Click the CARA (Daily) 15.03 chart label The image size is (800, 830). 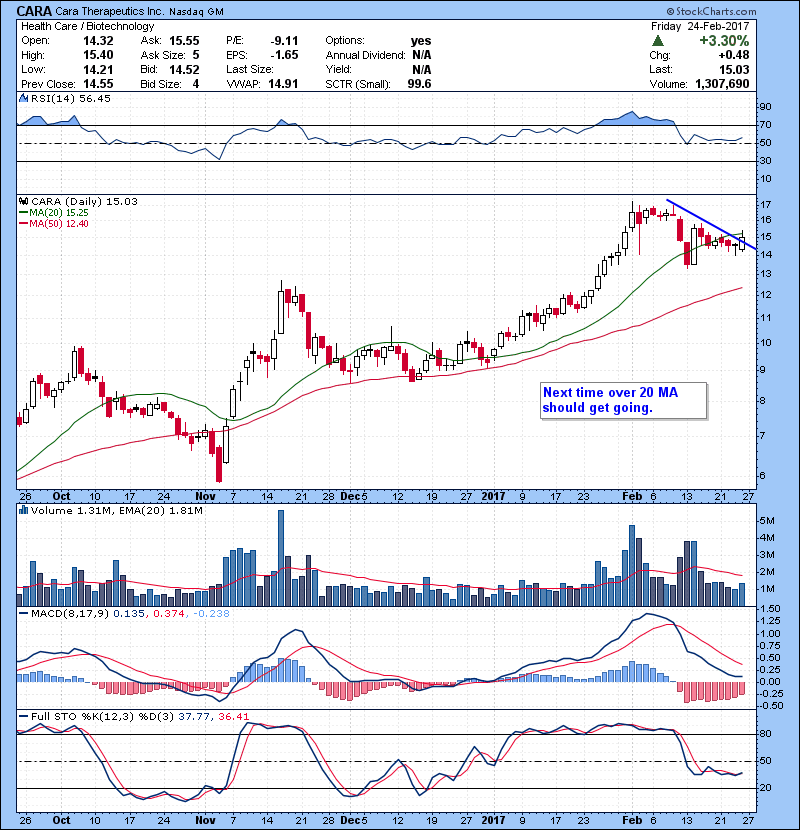(84, 201)
